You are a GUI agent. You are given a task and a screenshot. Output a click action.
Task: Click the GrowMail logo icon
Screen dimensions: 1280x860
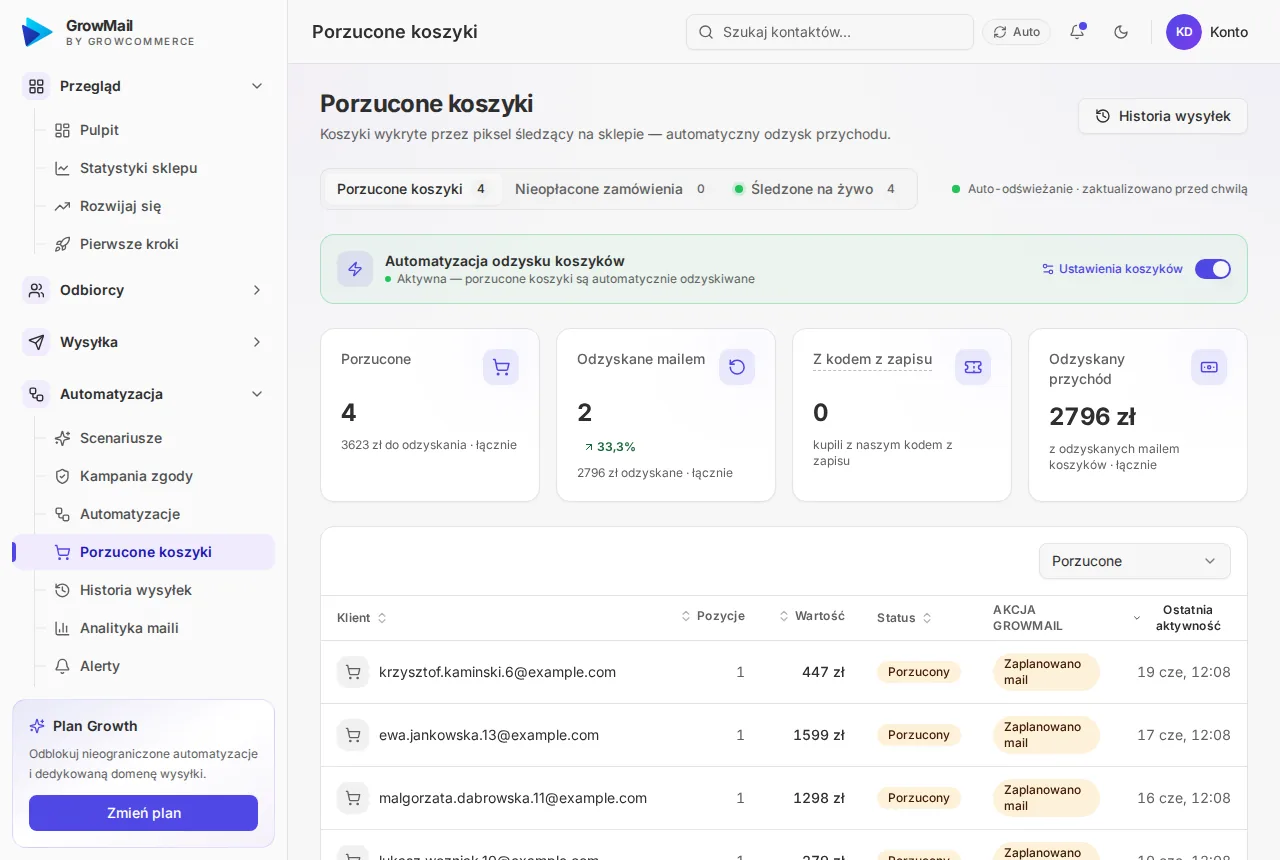tap(37, 32)
